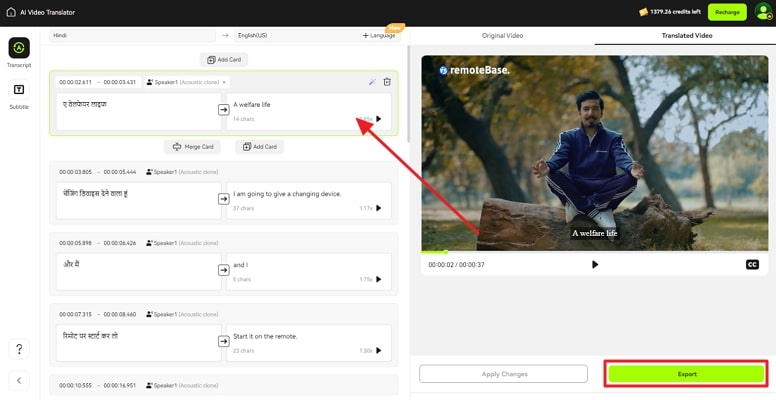Add a new target Language

379,36
